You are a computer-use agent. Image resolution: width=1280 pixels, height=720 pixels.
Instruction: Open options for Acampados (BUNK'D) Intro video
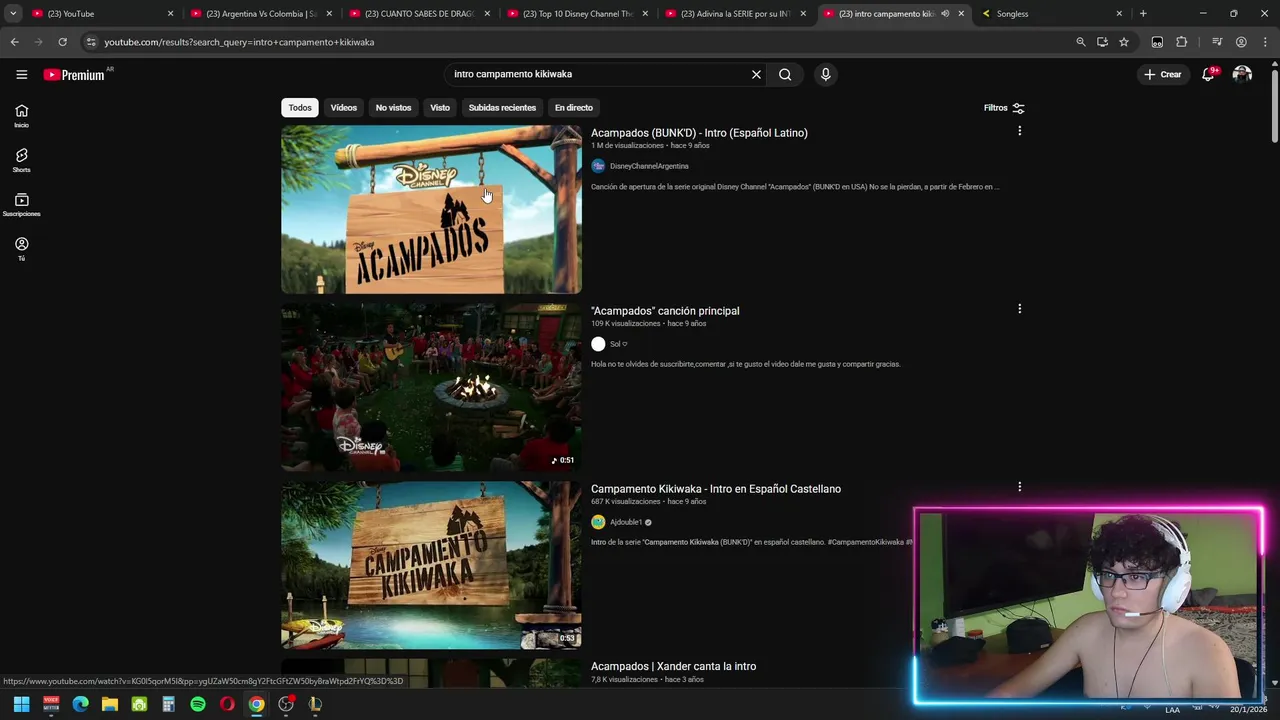(x=1019, y=131)
